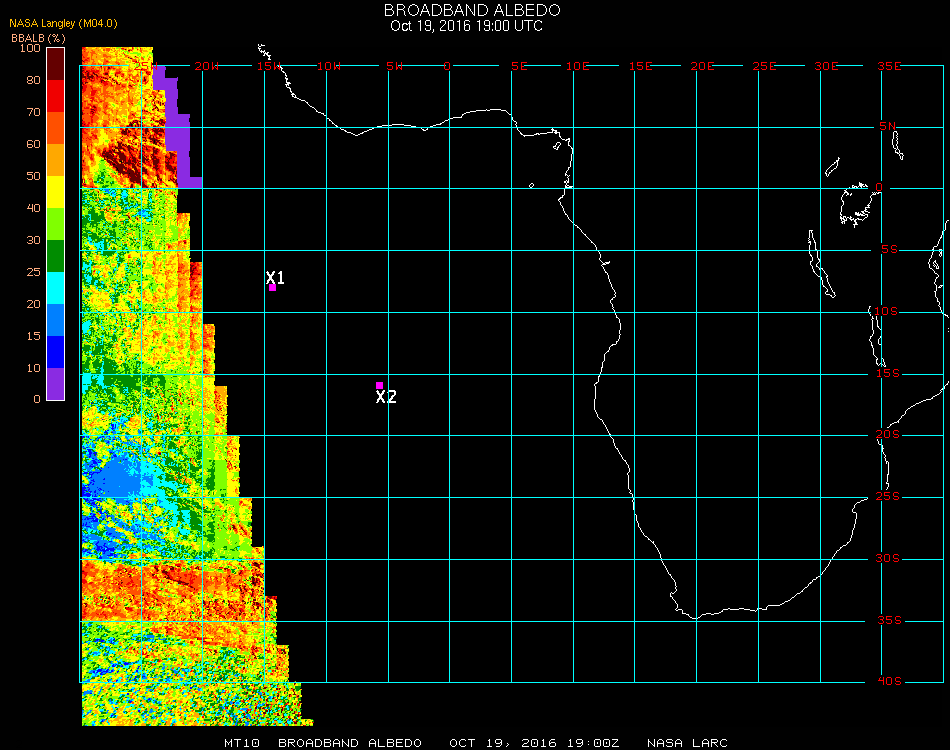
Task: Select the yellow 40-50 legend swatch
Action: point(56,192)
